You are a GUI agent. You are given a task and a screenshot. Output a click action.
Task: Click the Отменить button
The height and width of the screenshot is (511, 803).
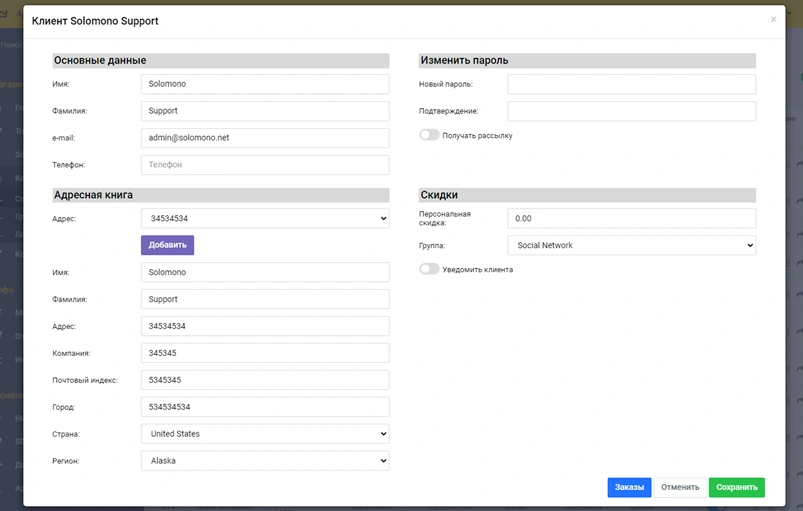pyautogui.click(x=680, y=487)
